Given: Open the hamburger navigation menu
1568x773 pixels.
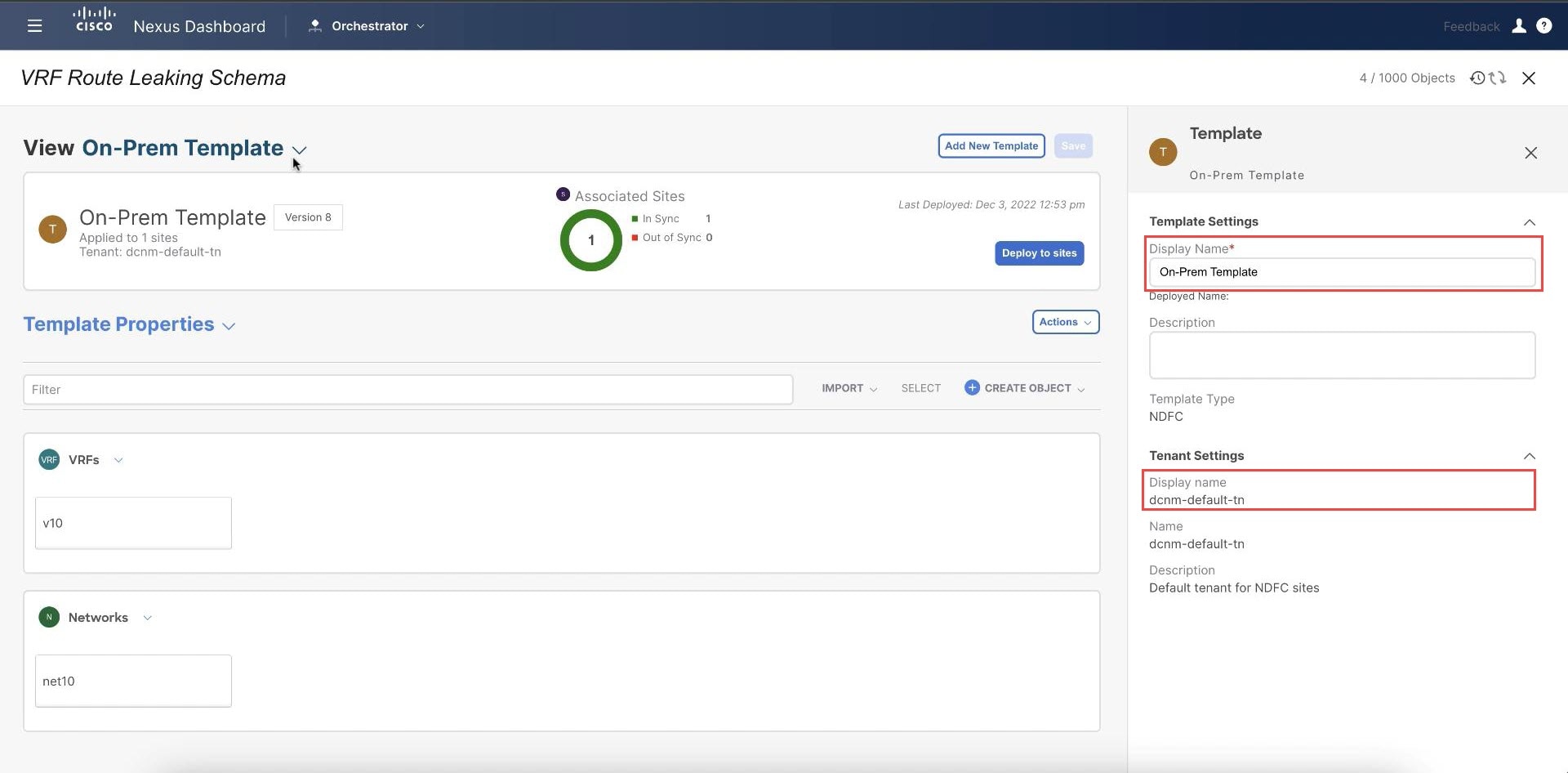Looking at the screenshot, I should pyautogui.click(x=34, y=26).
